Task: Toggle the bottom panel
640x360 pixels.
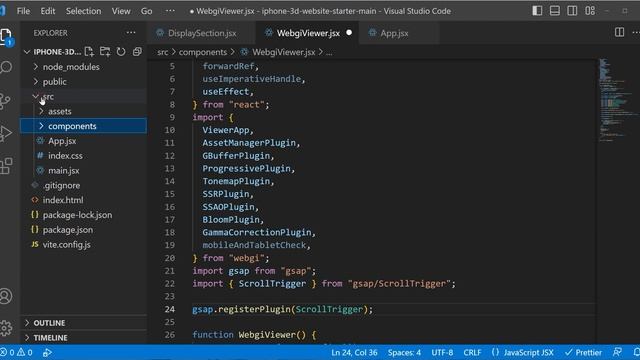Action: click(555, 11)
